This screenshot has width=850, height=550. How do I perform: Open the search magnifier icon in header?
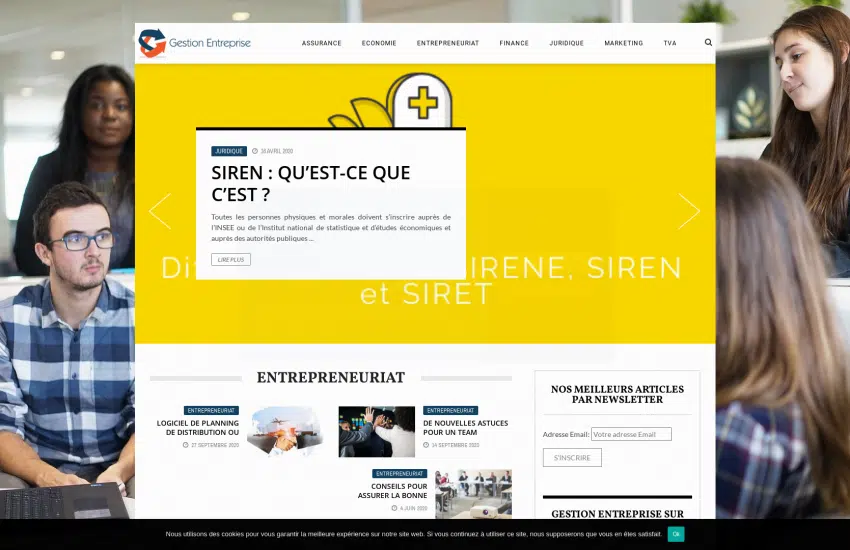coord(708,42)
